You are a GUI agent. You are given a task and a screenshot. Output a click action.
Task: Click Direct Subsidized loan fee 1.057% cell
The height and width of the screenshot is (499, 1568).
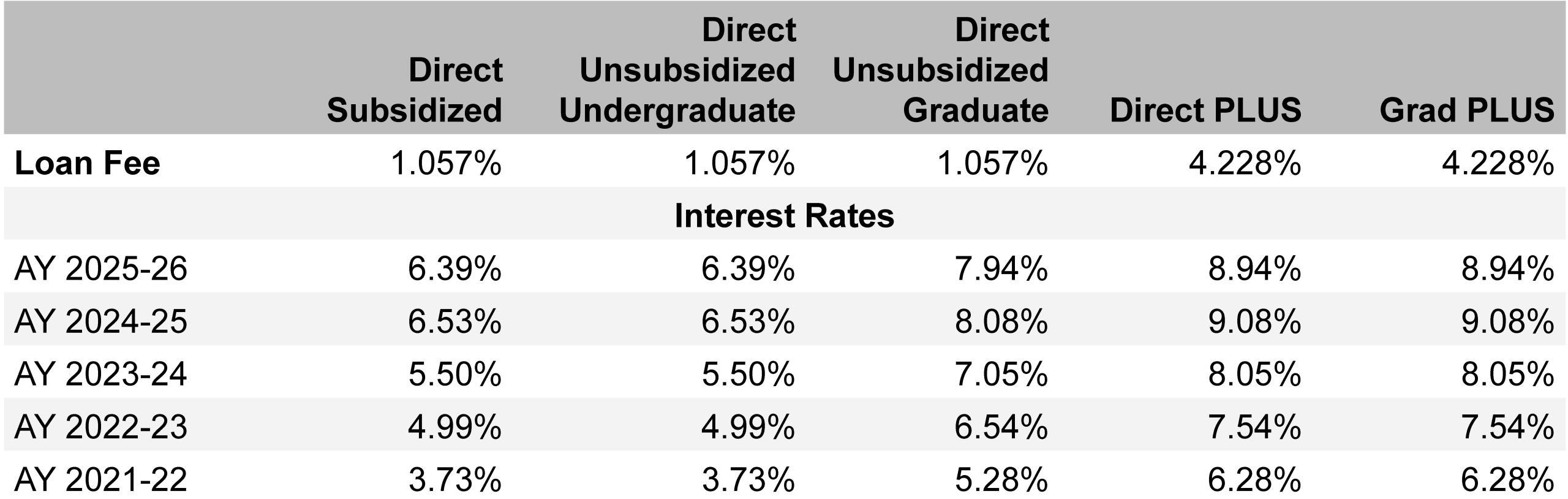[446, 164]
